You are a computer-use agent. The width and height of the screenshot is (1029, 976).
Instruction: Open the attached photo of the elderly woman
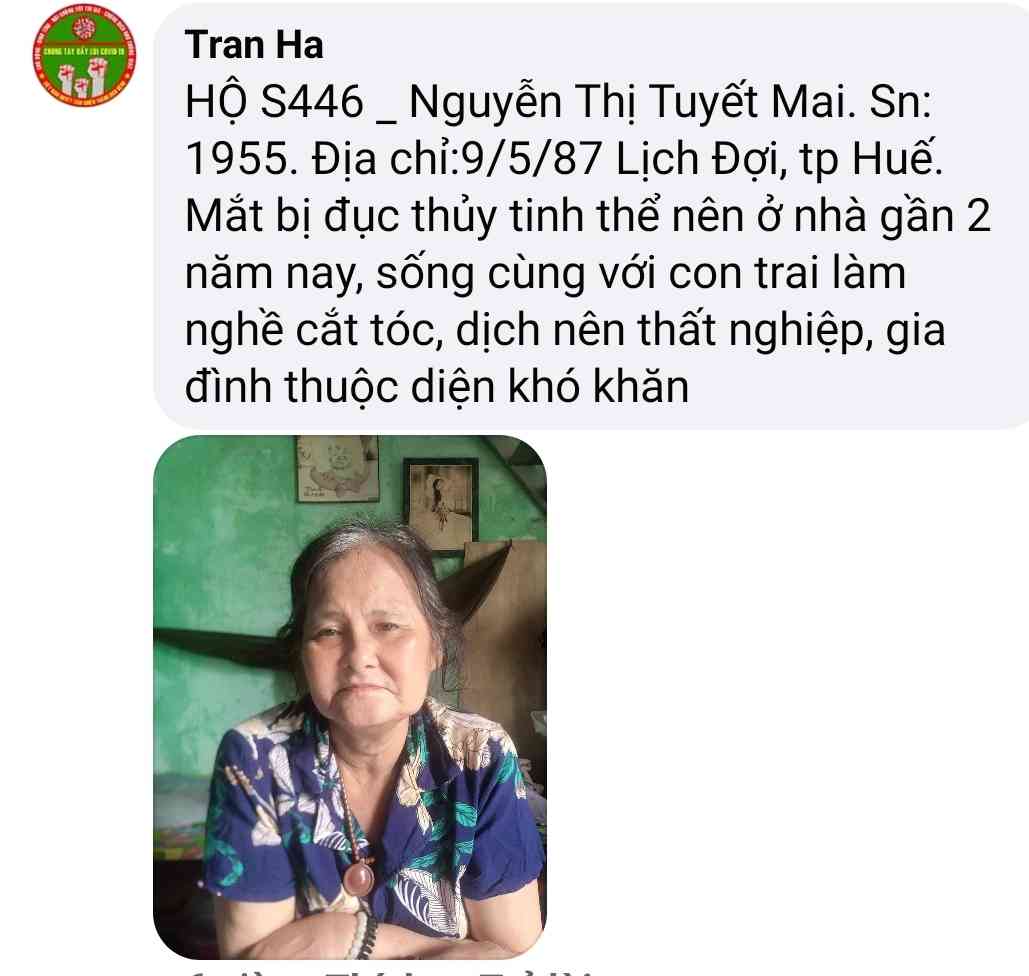point(350,696)
